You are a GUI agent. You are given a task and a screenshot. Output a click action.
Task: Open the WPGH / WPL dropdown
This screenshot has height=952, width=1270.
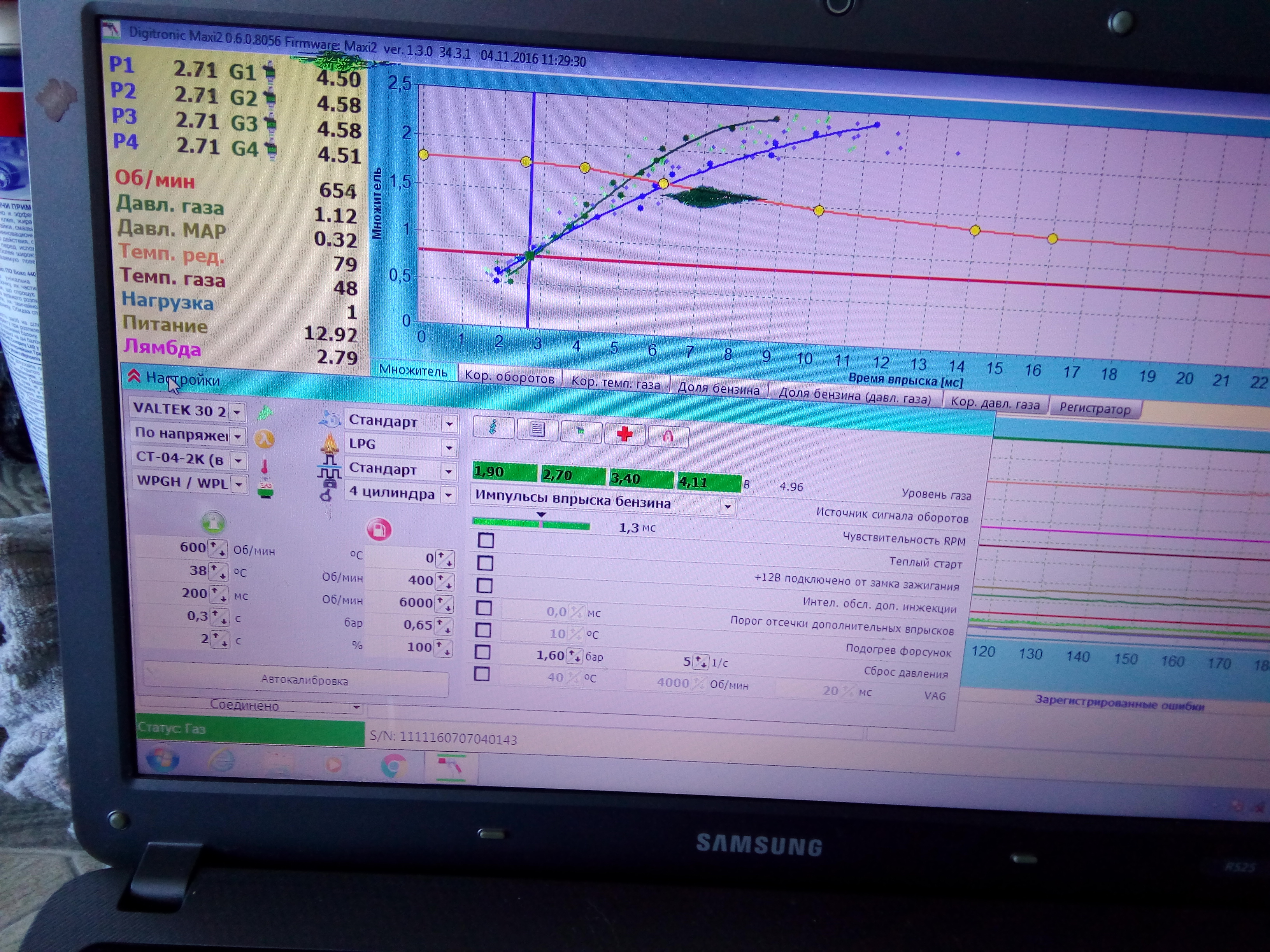(x=238, y=484)
